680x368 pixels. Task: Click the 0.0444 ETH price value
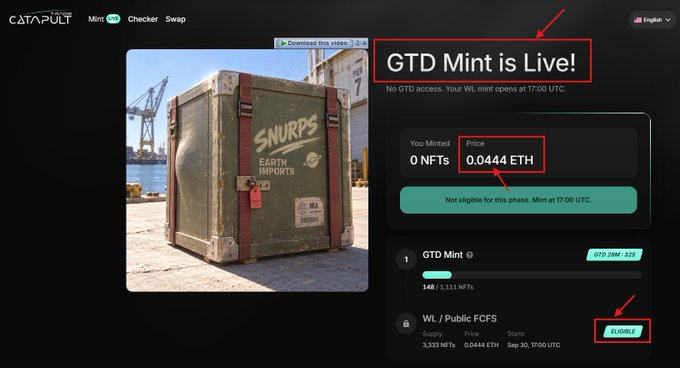500,160
